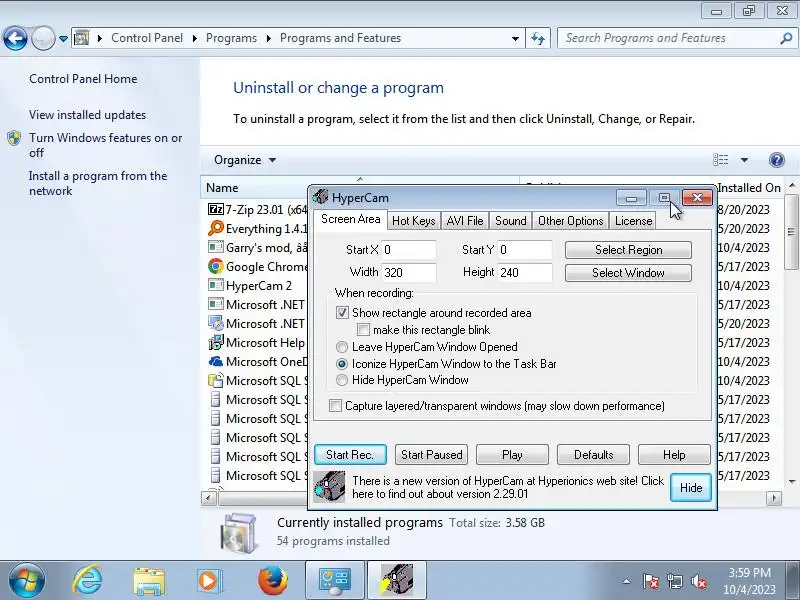
Task: Click the HyperCam camera icon in title bar
Action: click(320, 197)
